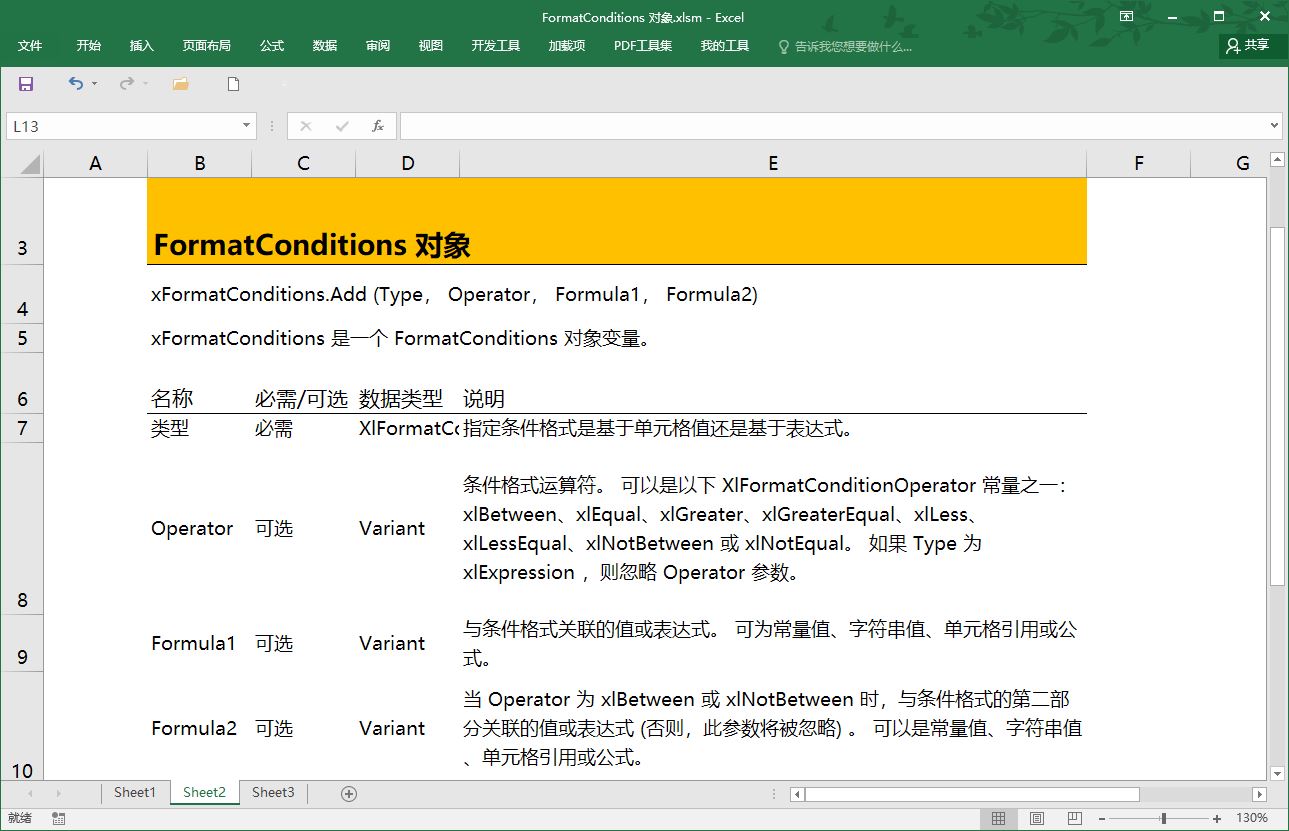Select Page Layout view in status bar
The image size is (1289, 831).
coord(1037,818)
